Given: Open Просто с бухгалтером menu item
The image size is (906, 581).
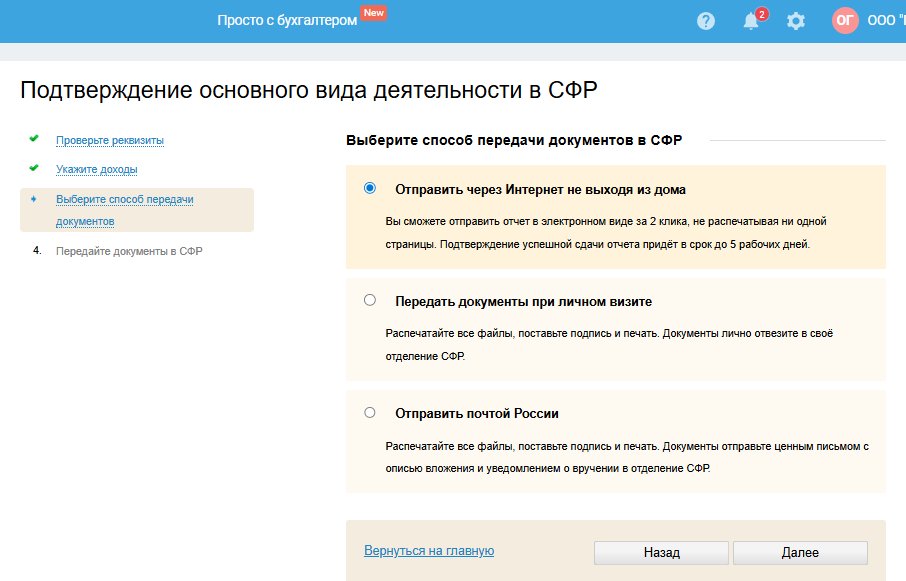Looking at the screenshot, I should pyautogui.click(x=287, y=21).
